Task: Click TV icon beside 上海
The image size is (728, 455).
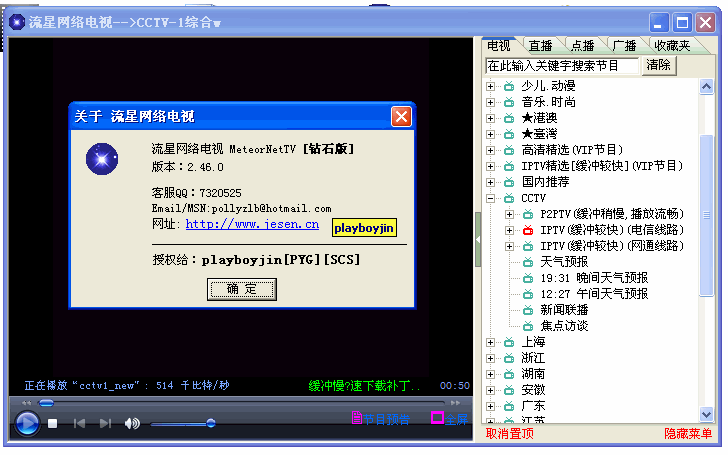Action: pos(509,342)
